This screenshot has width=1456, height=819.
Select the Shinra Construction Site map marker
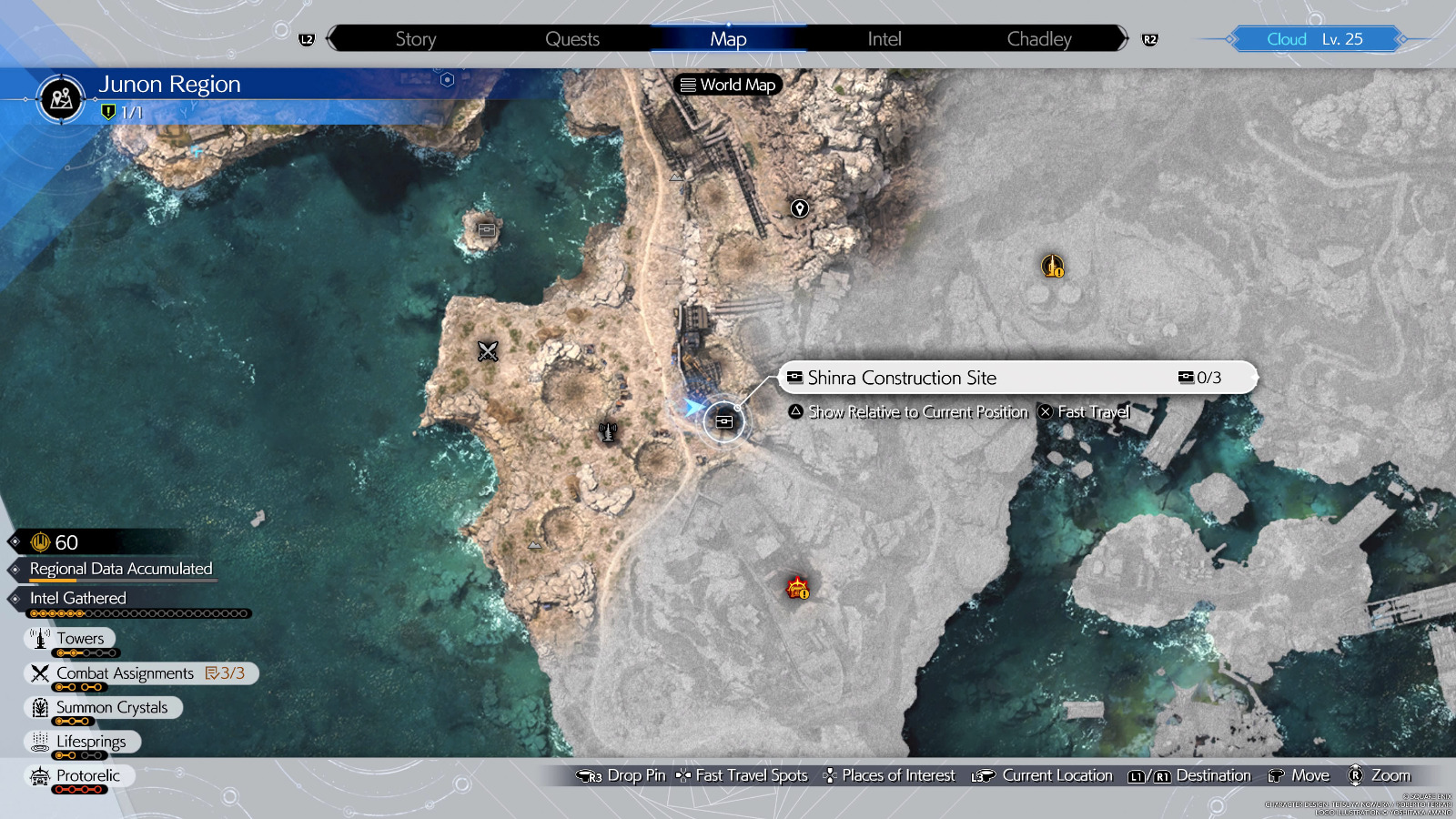[x=723, y=422]
